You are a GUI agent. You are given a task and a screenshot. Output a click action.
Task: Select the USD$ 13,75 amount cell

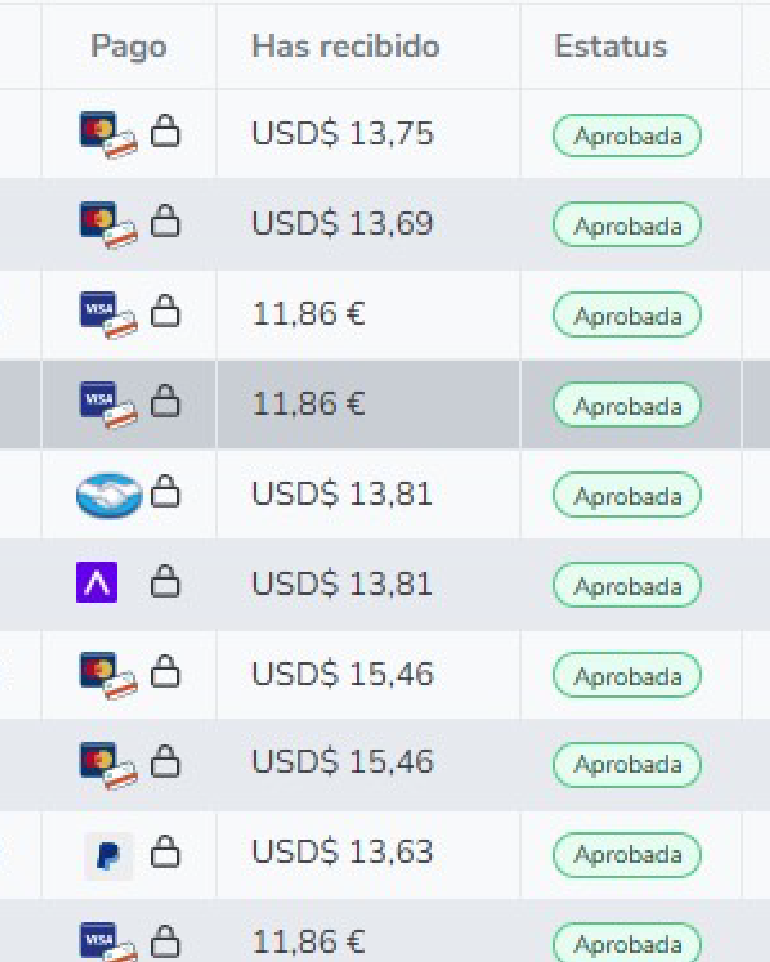tap(342, 134)
